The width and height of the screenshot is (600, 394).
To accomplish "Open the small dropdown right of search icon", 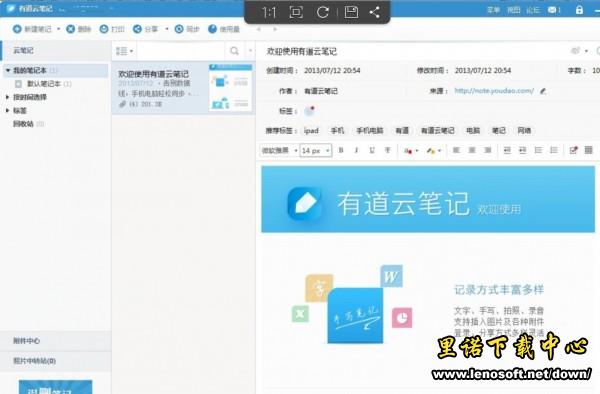I will click(250, 51).
